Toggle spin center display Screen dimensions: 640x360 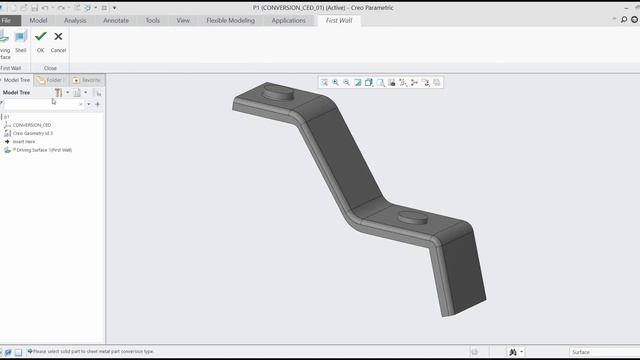[414, 82]
